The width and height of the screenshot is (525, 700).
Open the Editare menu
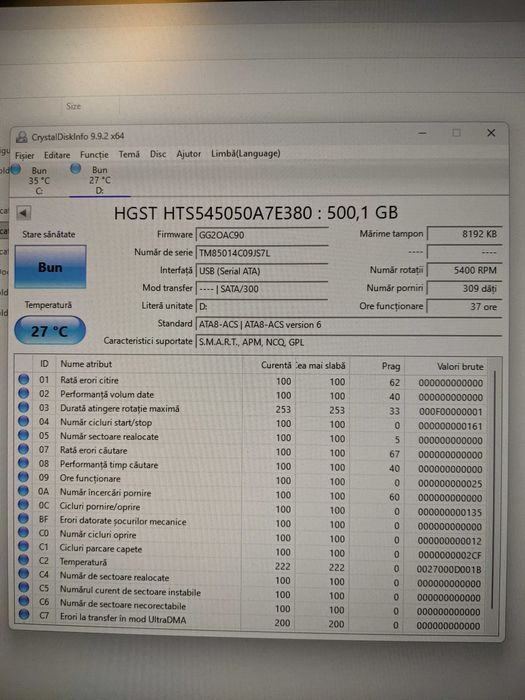57,155
